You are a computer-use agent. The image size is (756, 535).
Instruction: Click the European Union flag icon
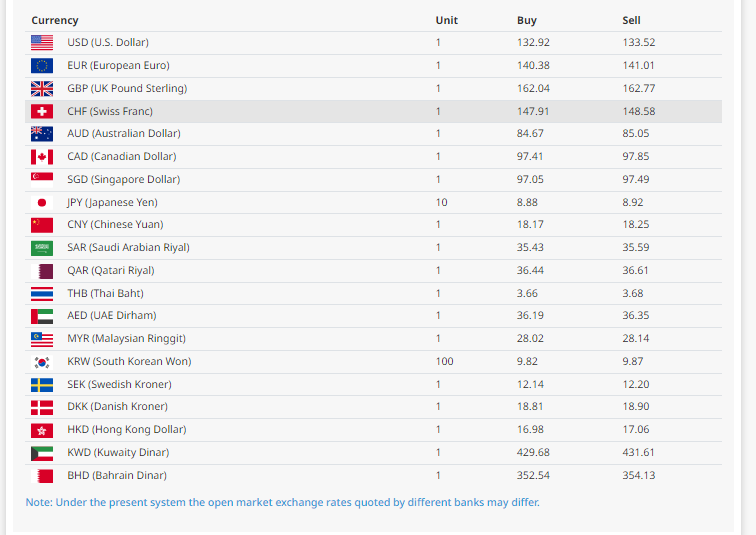click(x=42, y=65)
